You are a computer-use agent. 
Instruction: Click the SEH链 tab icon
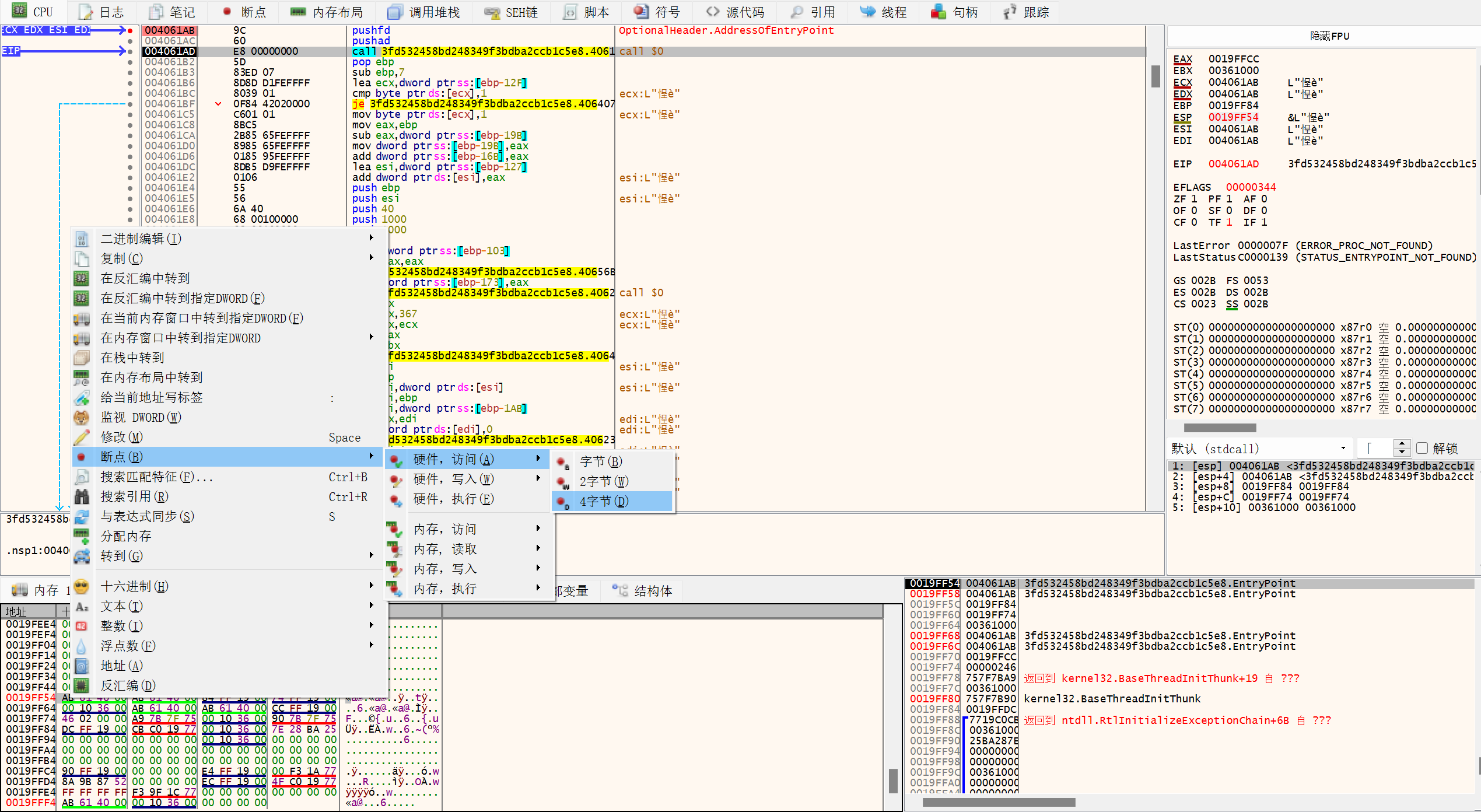click(x=492, y=12)
